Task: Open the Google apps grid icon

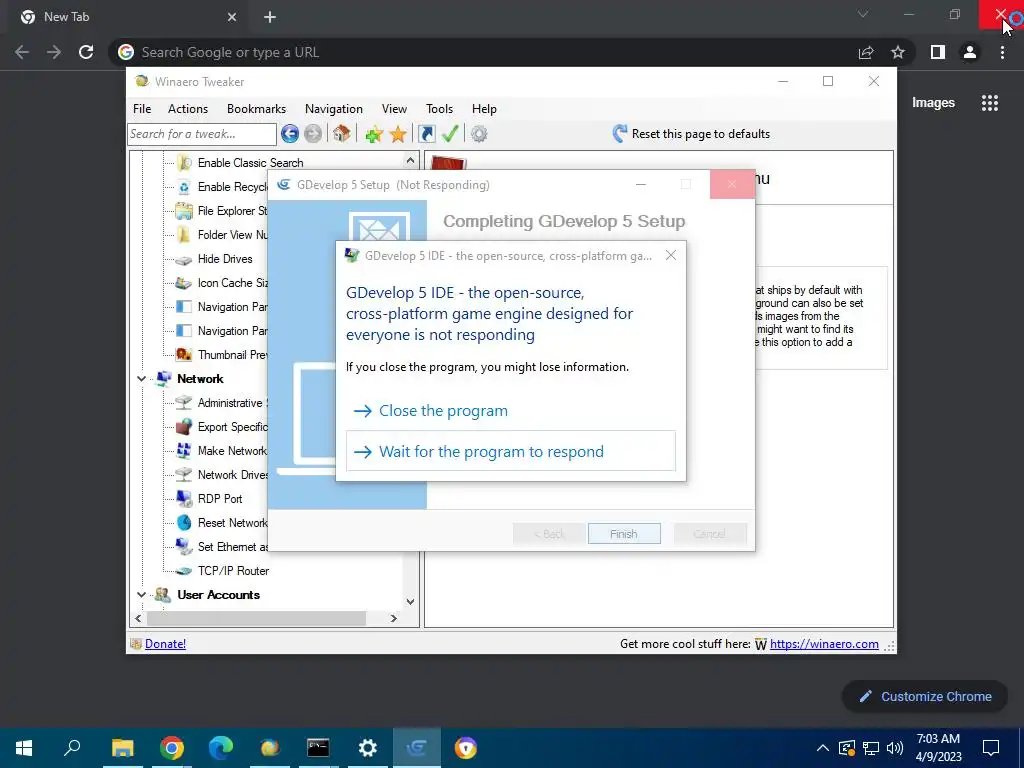Action: coord(990,103)
